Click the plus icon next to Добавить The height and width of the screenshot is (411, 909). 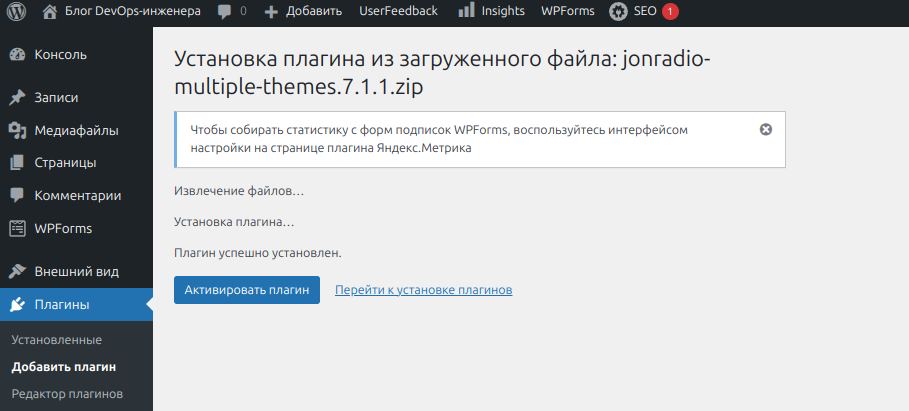pyautogui.click(x=271, y=12)
